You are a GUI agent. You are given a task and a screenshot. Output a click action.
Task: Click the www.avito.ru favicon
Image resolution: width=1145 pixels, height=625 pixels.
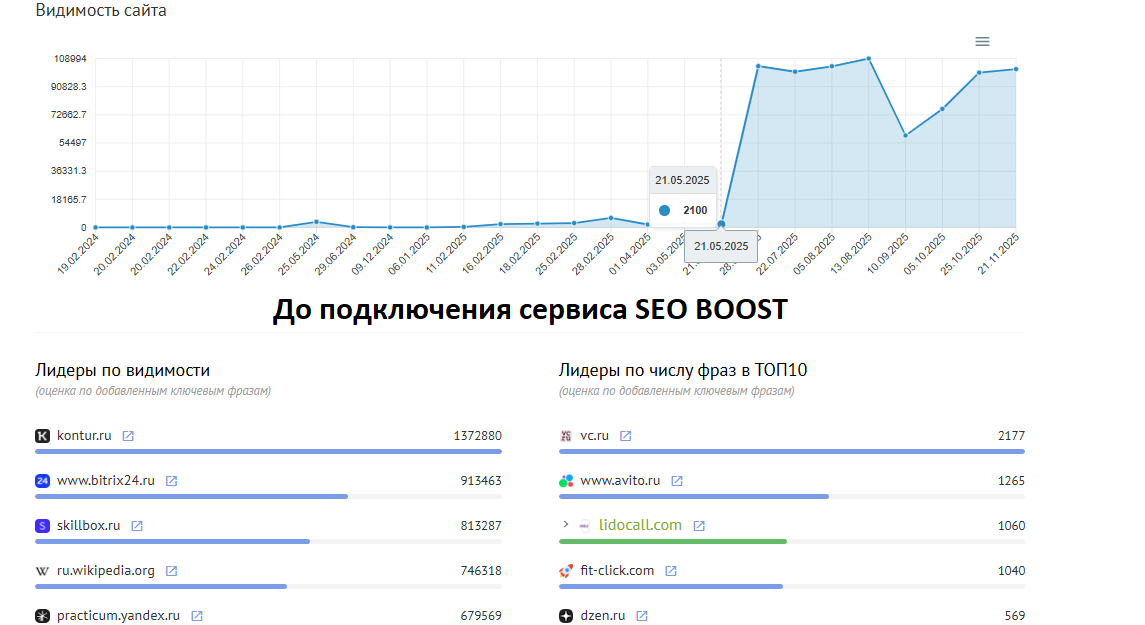565,480
